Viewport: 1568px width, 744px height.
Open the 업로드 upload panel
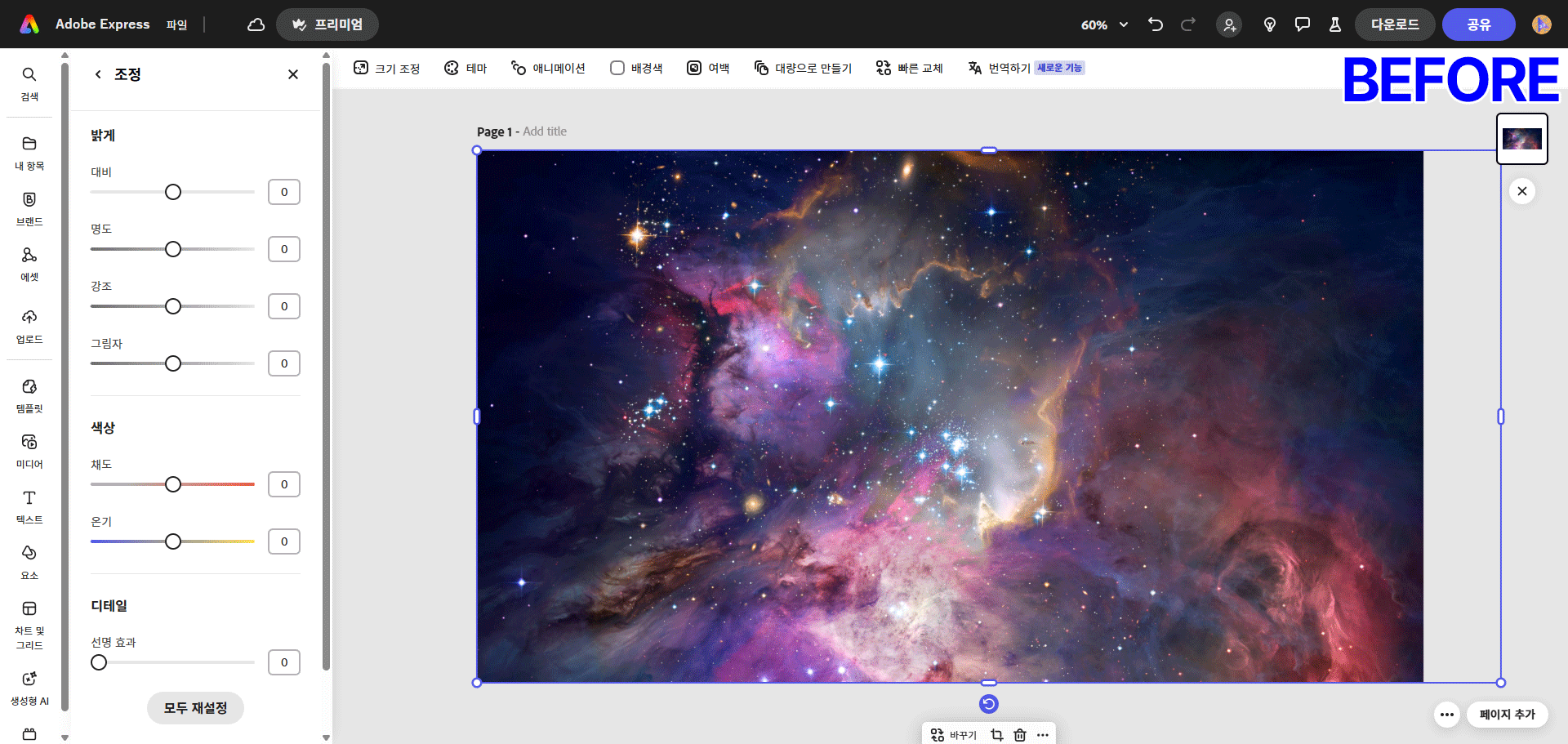click(29, 326)
